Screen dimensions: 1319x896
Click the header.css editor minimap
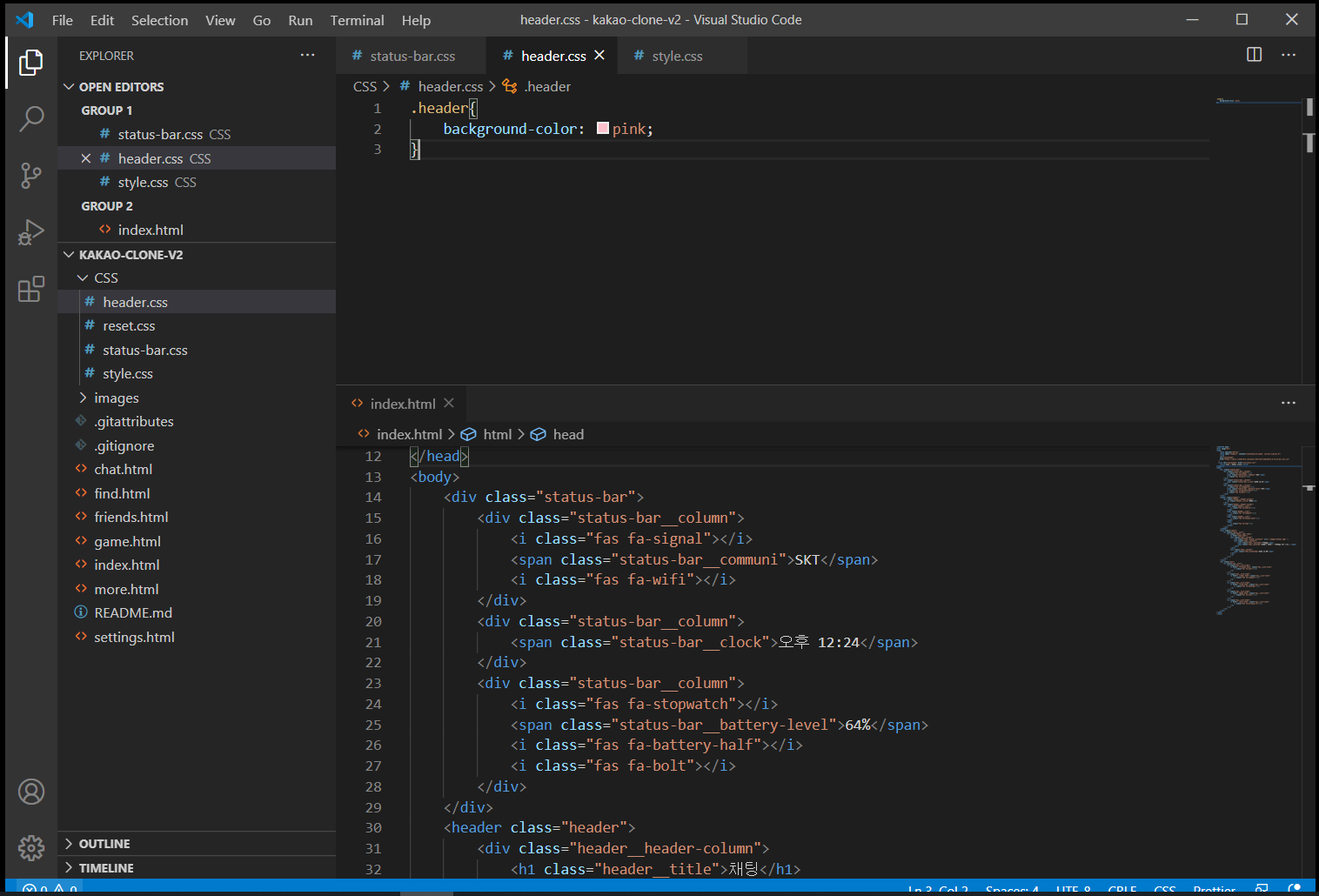point(1258,239)
